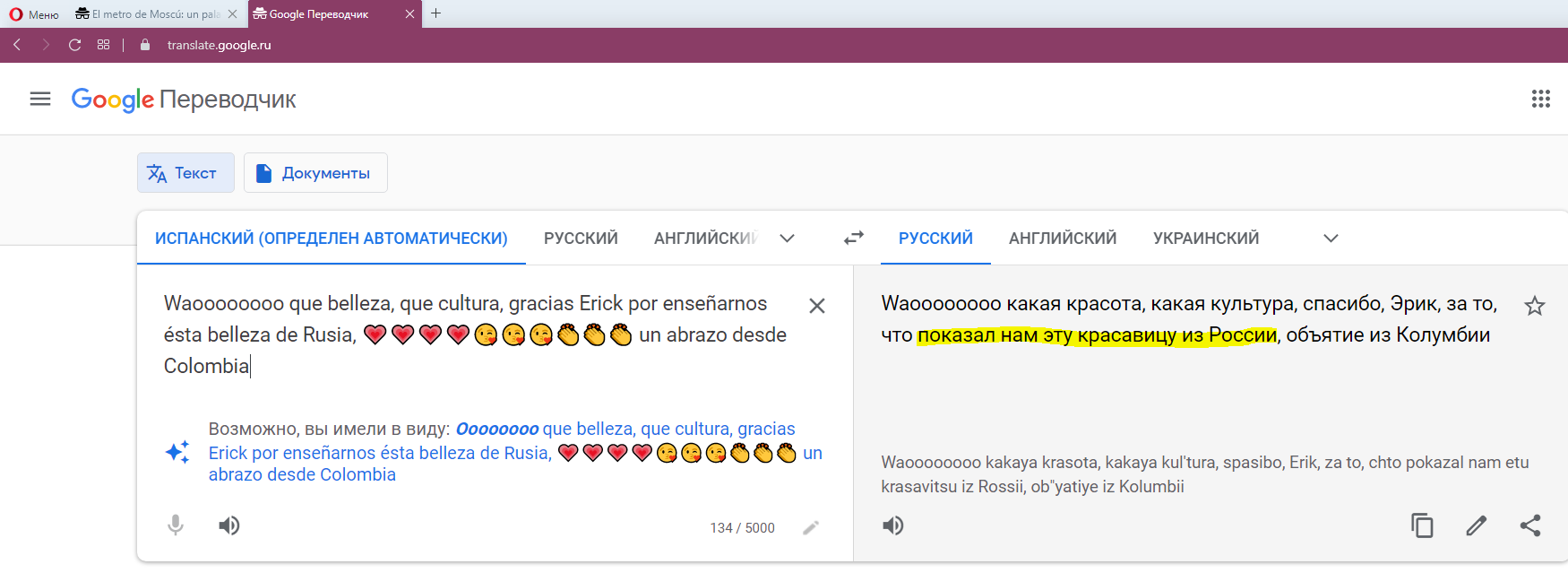Screen dimensions: 1568x573
Task: Choose Английский as source language
Action: pyautogui.click(x=706, y=239)
